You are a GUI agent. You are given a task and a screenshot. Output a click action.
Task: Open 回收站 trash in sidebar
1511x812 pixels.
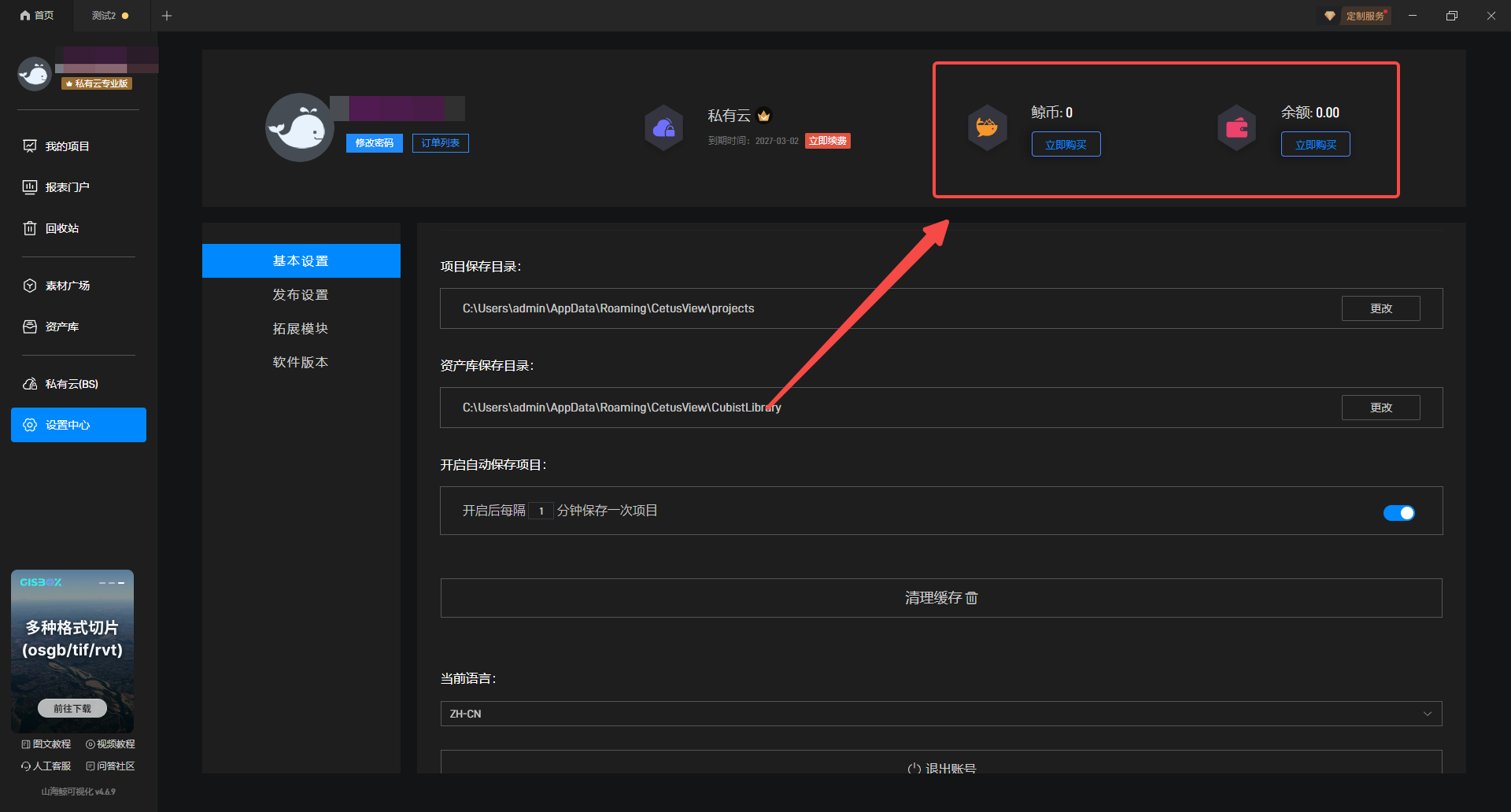point(61,228)
